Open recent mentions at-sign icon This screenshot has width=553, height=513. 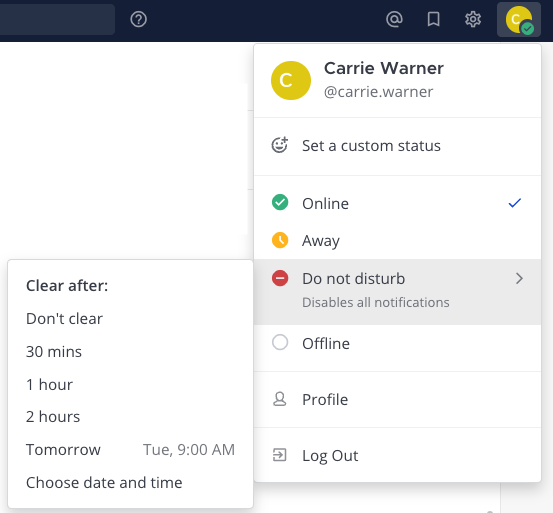point(394,19)
